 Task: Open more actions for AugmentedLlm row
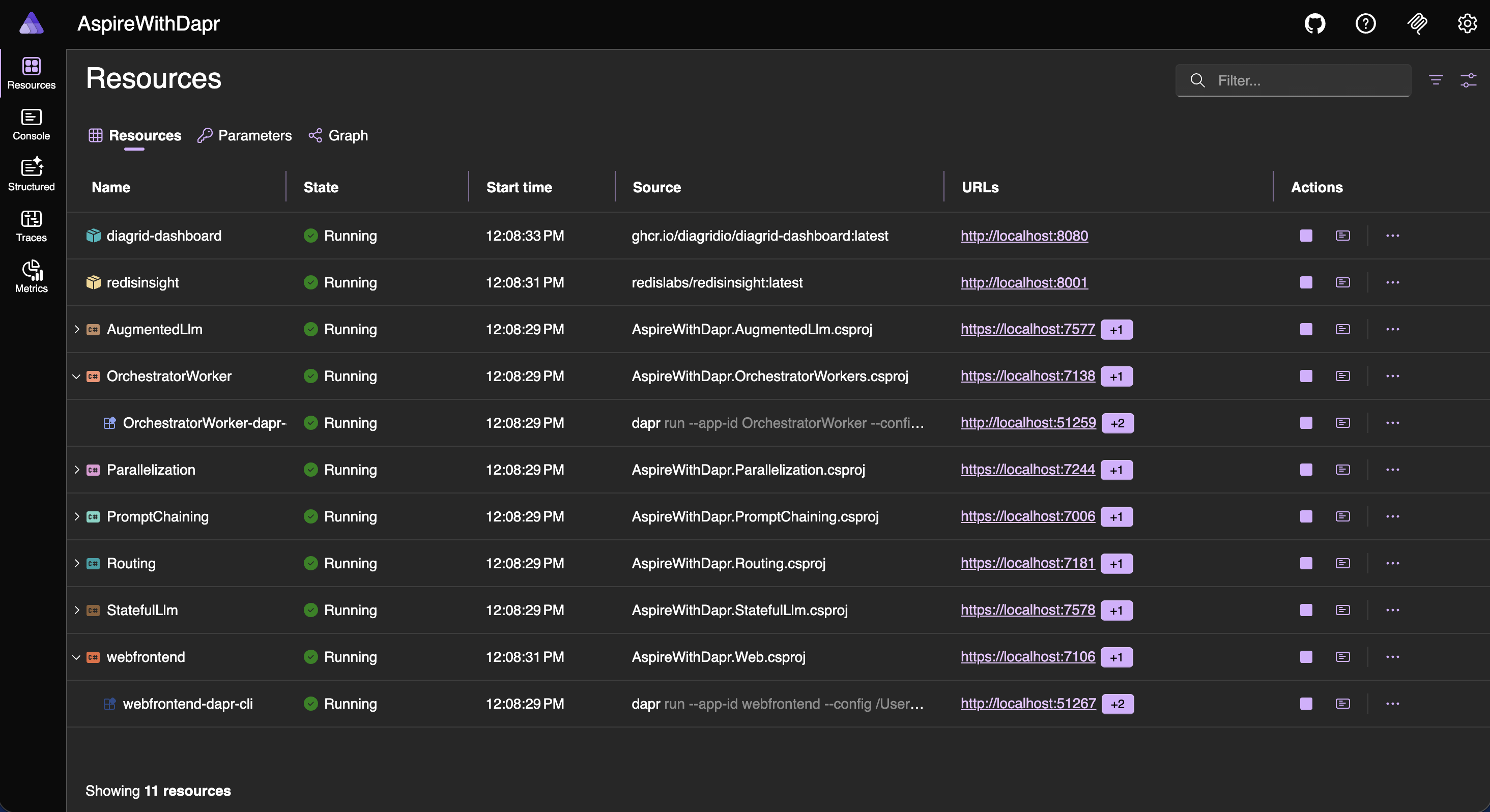[x=1392, y=329]
